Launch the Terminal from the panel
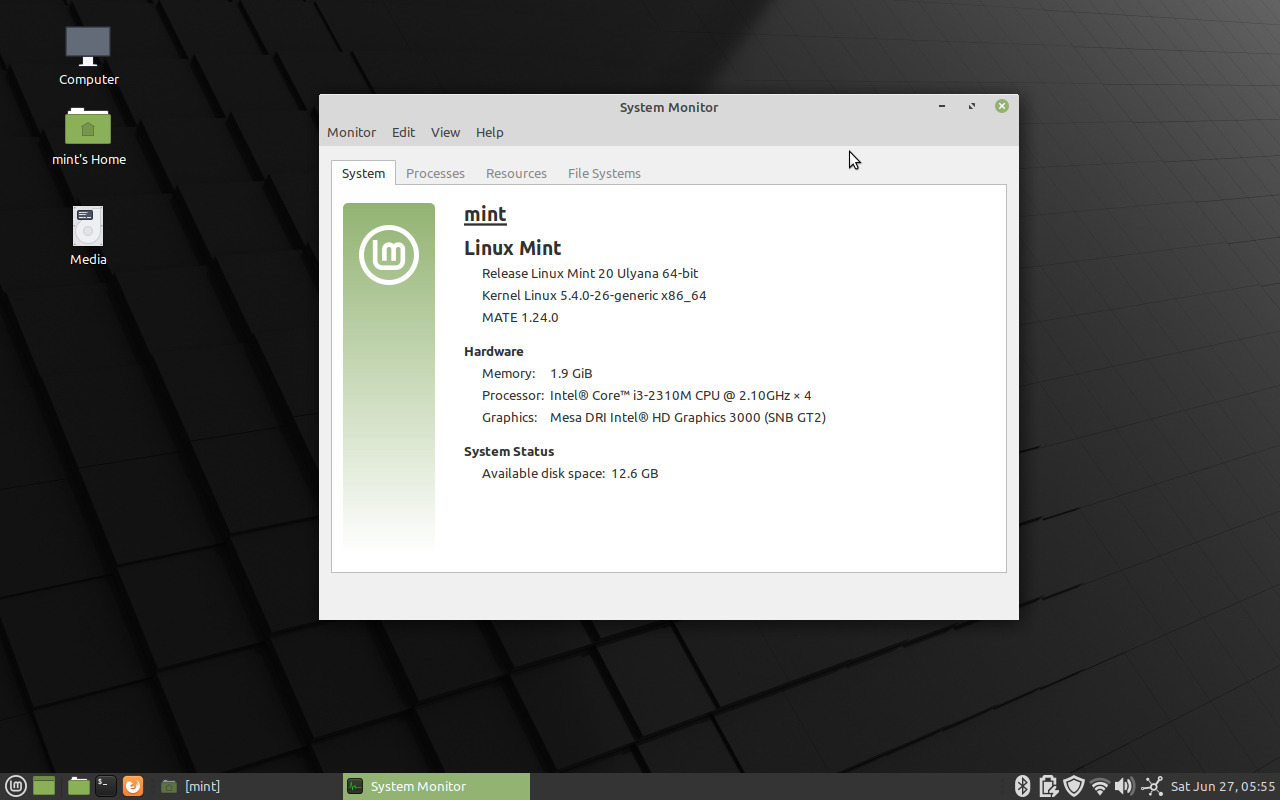The width and height of the screenshot is (1280, 800). pyautogui.click(x=106, y=786)
